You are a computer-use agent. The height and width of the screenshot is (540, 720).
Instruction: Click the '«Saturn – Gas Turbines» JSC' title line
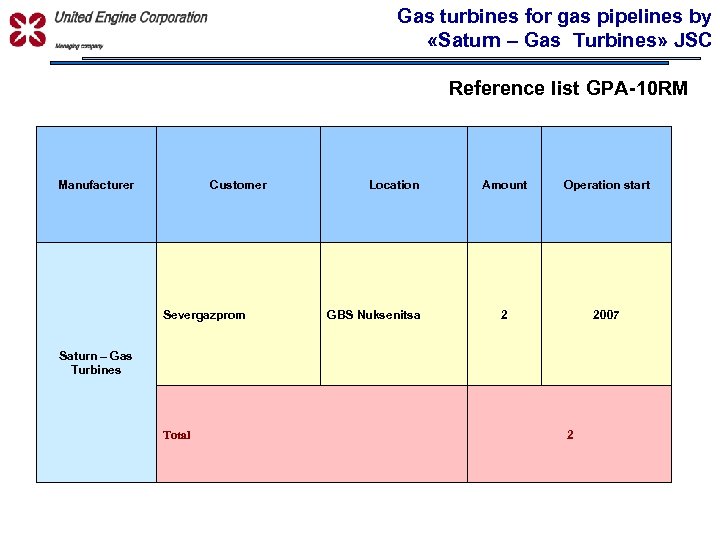(569, 40)
